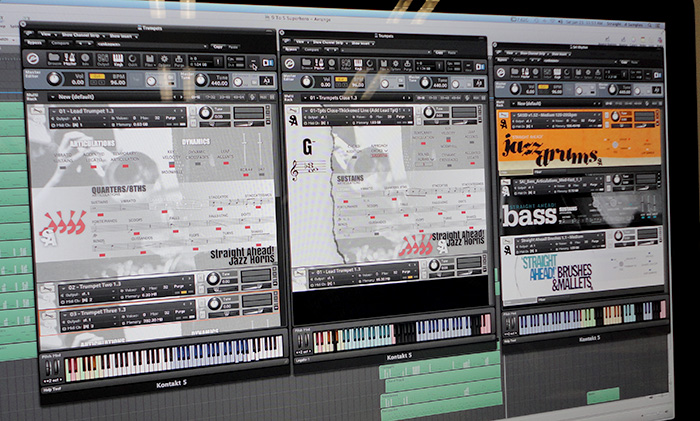Viewport: 700px width, 421px height.
Task: Open Browse panel in right Kontakt window
Action: pyautogui.click(x=514, y=73)
